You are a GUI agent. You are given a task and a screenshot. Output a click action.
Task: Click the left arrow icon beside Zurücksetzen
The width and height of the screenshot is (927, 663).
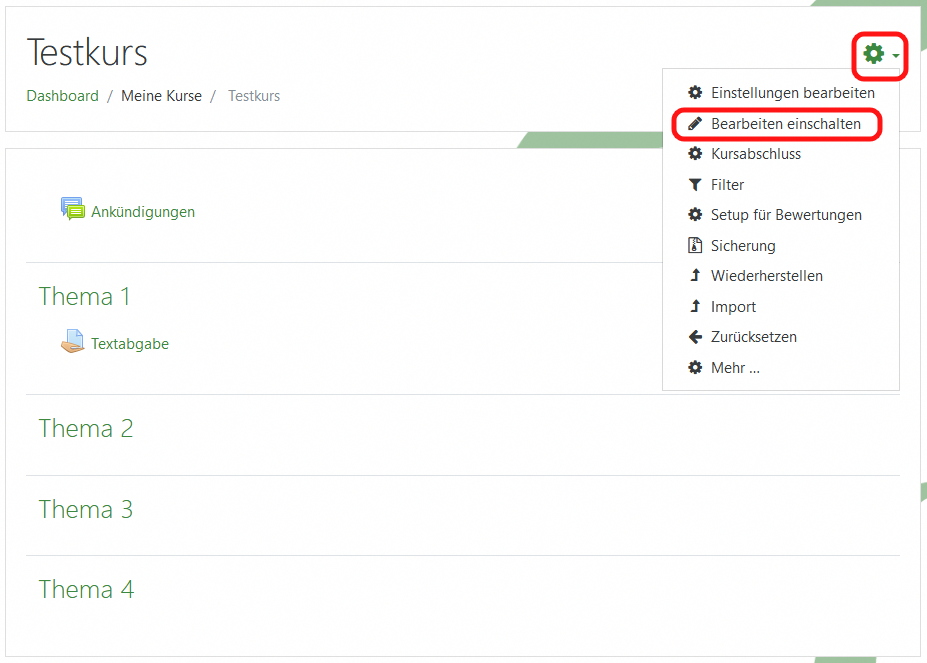695,337
